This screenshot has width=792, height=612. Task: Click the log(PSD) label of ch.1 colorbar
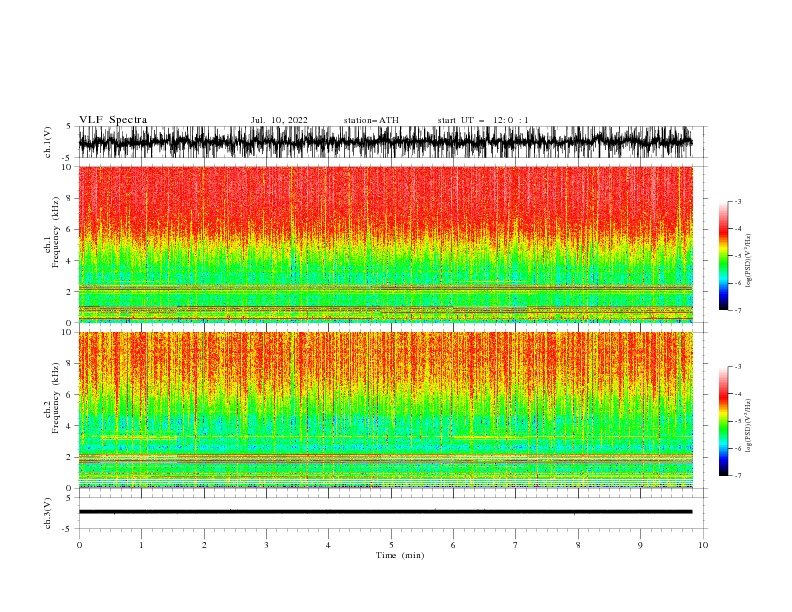pos(749,261)
